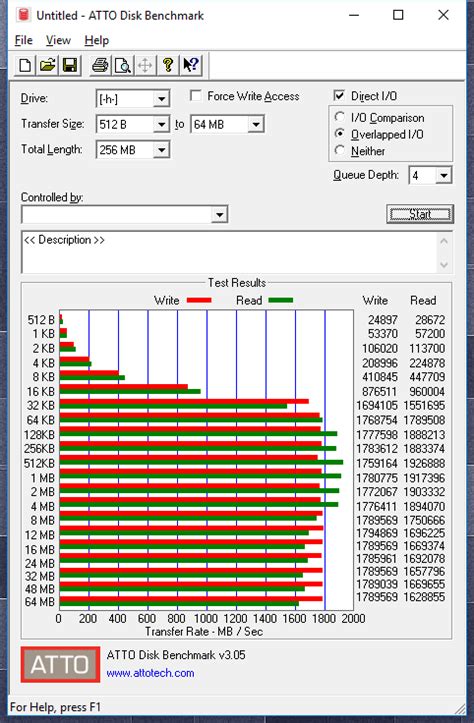Click the green Read legend swatch

281,300
